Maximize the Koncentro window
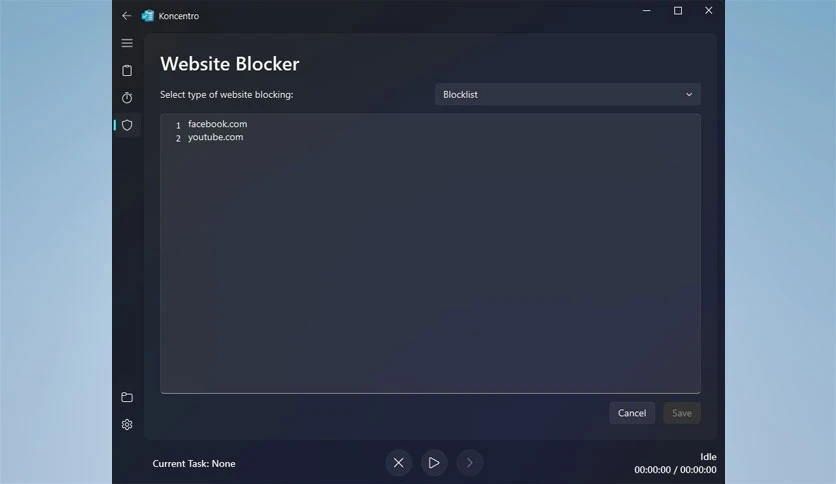 coord(678,11)
